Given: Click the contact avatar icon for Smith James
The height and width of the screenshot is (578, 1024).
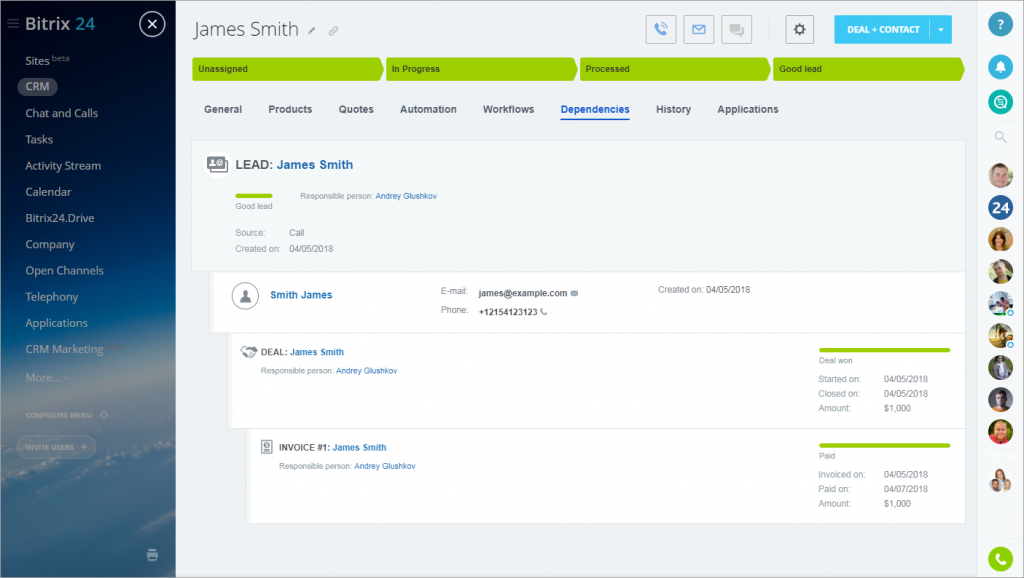Looking at the screenshot, I should [245, 296].
